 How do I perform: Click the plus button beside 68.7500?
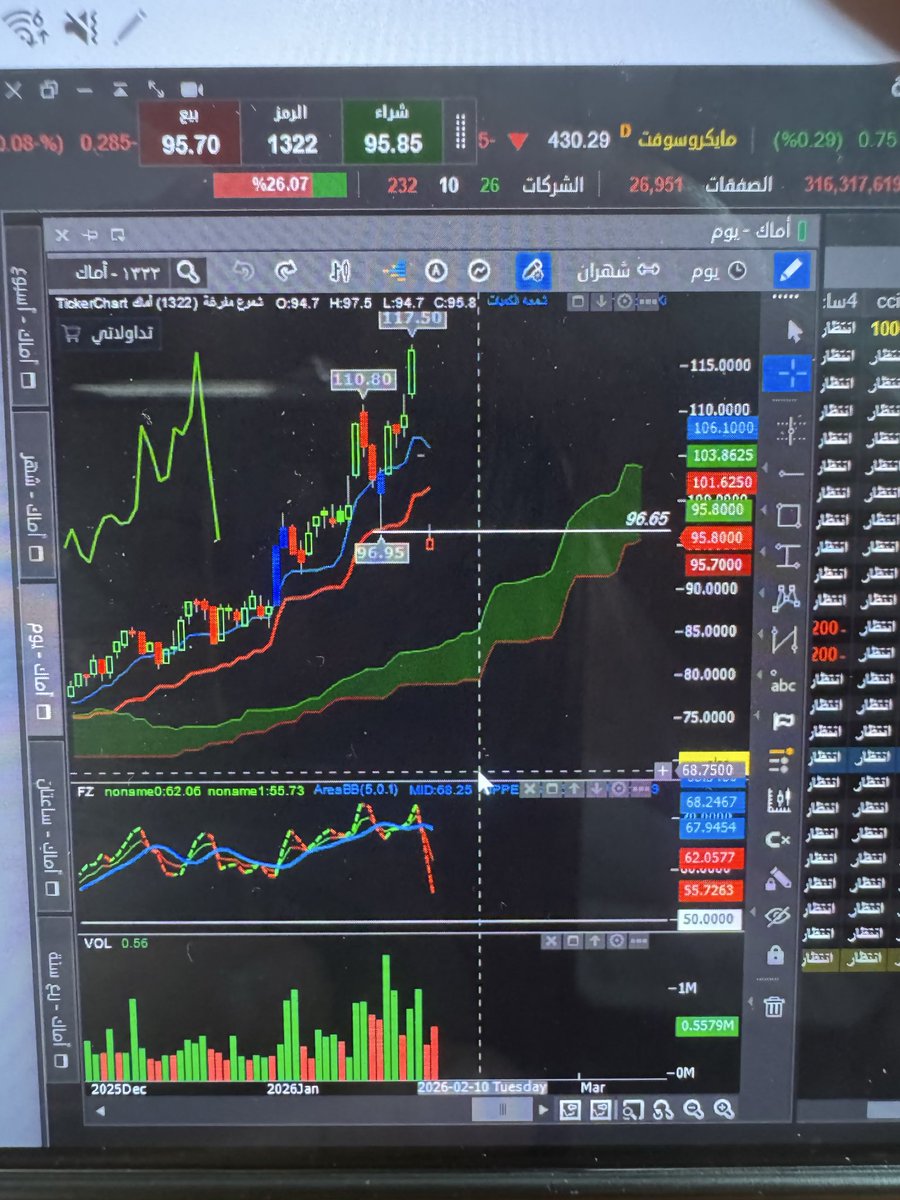coord(663,770)
